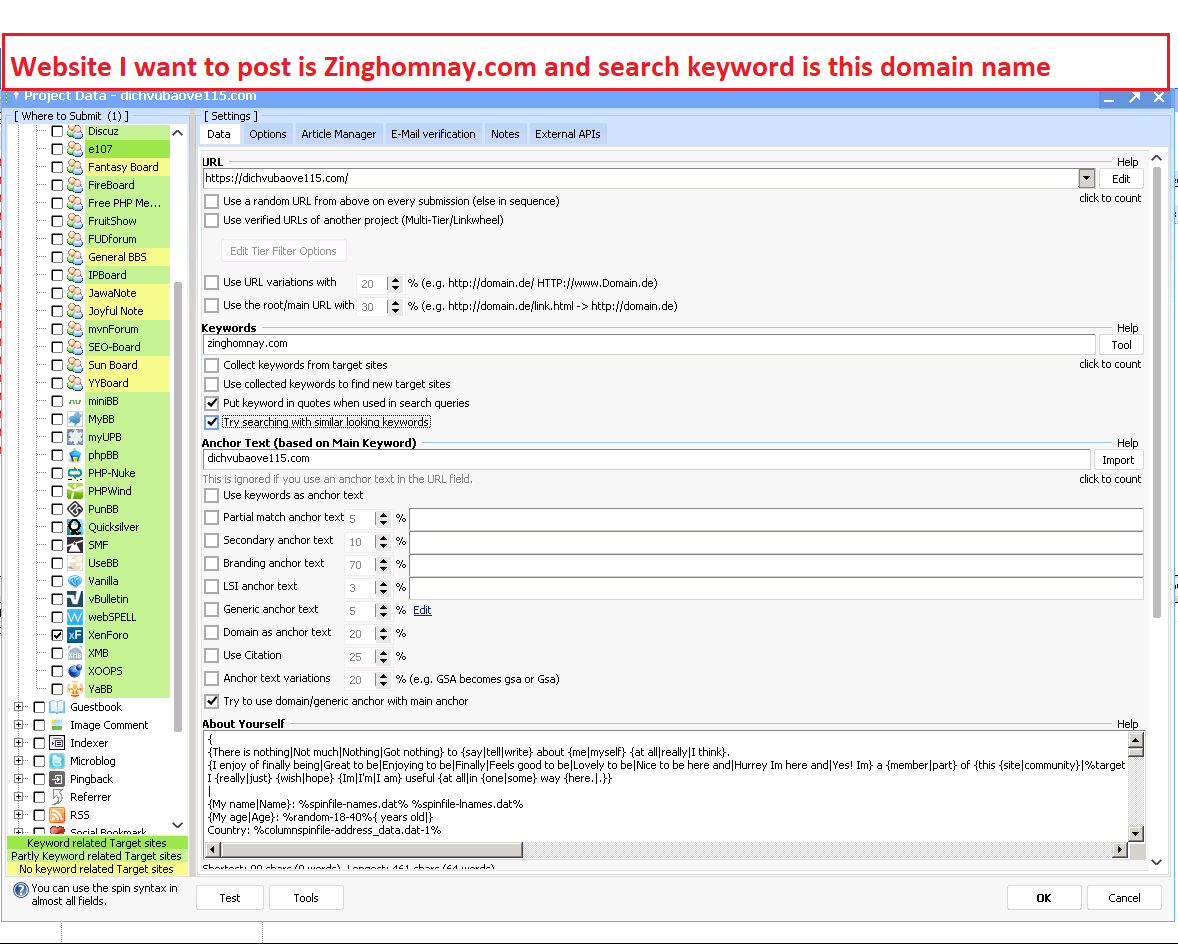
Task: Click the anchor text Import button
Action: (1118, 460)
